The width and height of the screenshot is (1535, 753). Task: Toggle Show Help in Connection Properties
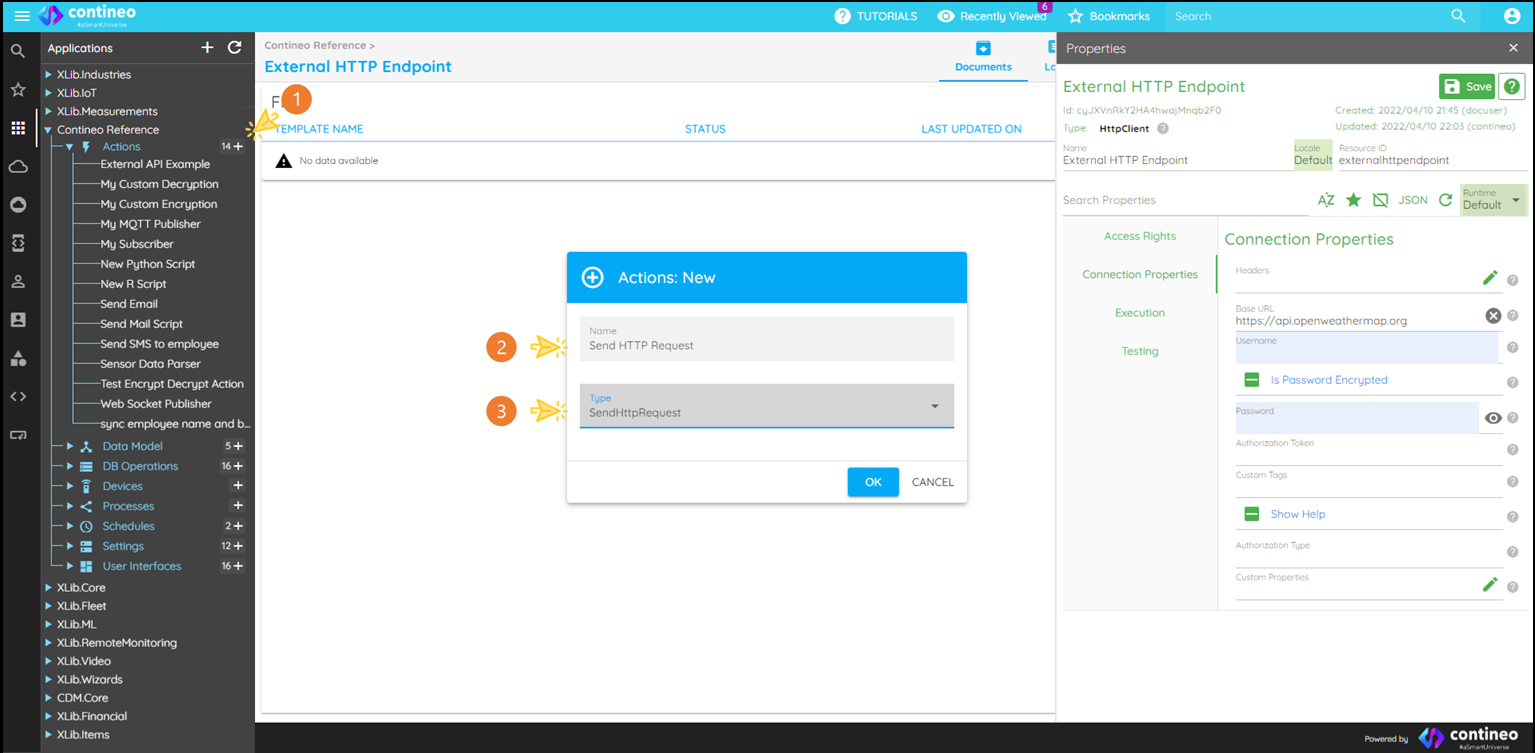1251,513
